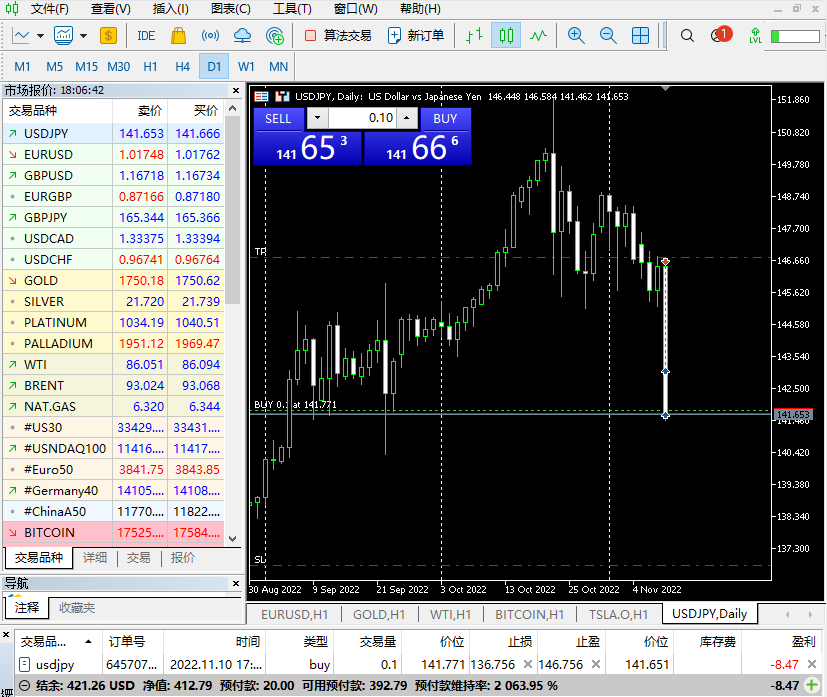Close usdjpy position with X
The height and width of the screenshot is (697, 827).
coord(812,664)
